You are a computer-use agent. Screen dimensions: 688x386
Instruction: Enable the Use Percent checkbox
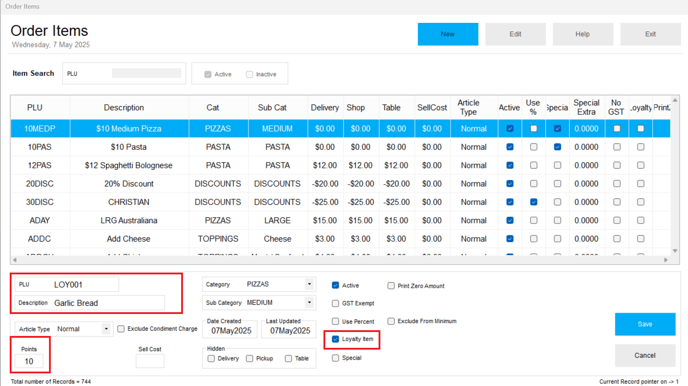[336, 322]
